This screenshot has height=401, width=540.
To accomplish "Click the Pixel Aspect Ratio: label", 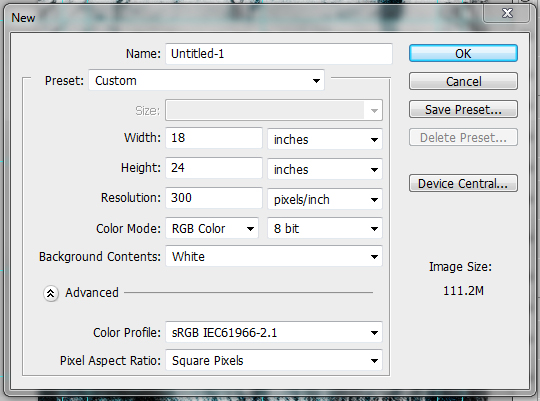I will coord(110,361).
